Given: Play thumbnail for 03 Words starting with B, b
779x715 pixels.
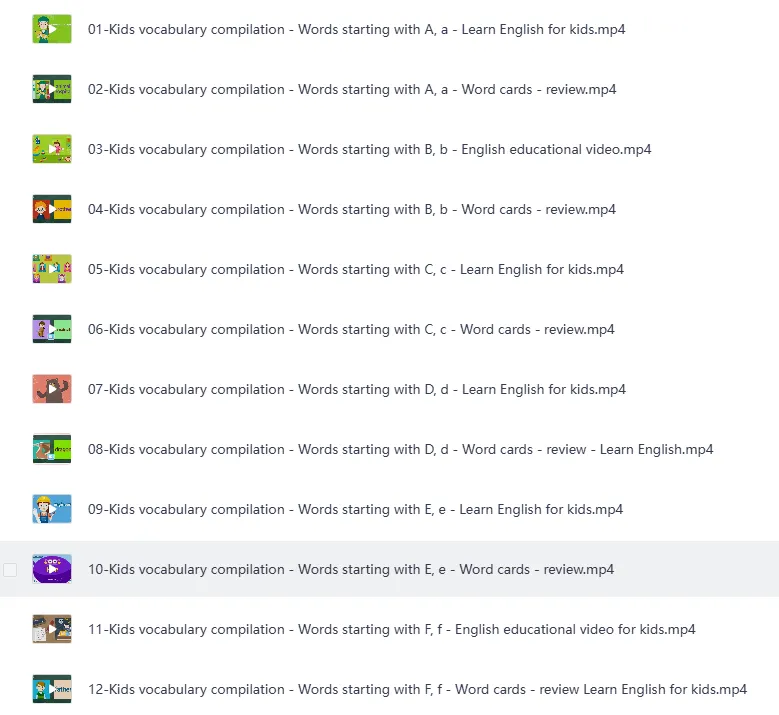Looking at the screenshot, I should [52, 149].
